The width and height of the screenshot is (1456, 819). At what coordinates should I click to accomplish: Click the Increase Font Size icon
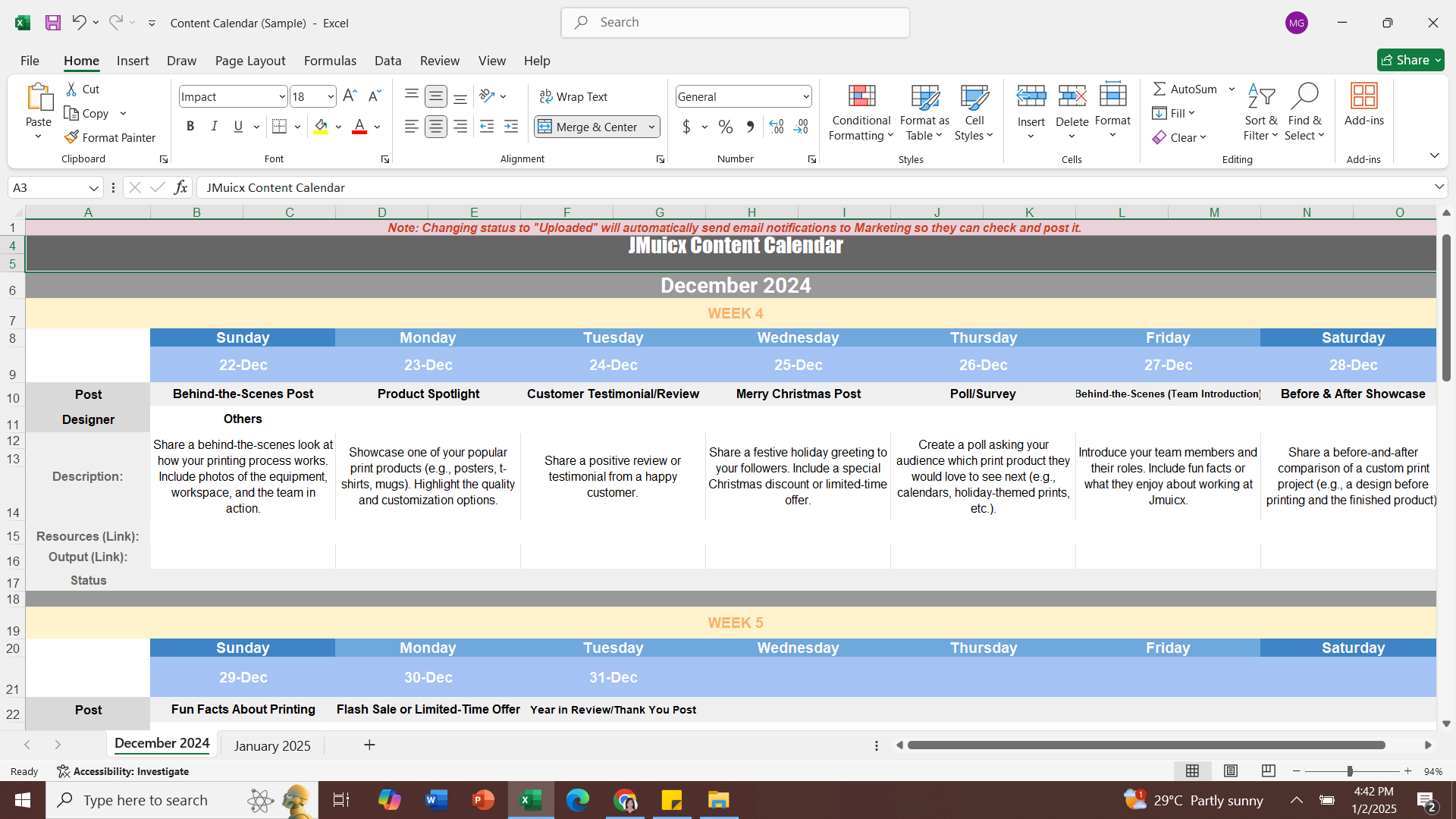(x=350, y=96)
